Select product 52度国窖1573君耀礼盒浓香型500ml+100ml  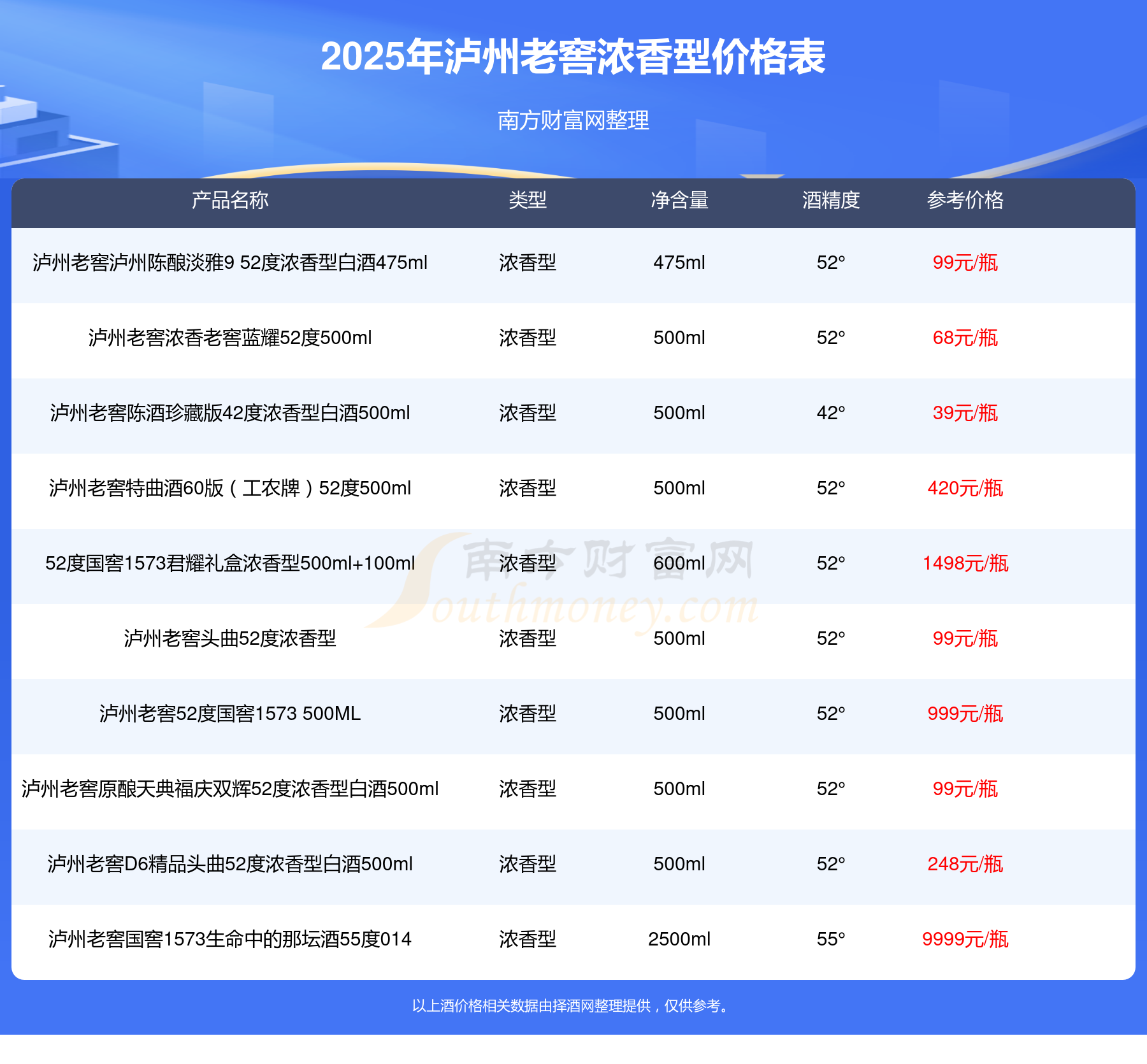click(230, 563)
